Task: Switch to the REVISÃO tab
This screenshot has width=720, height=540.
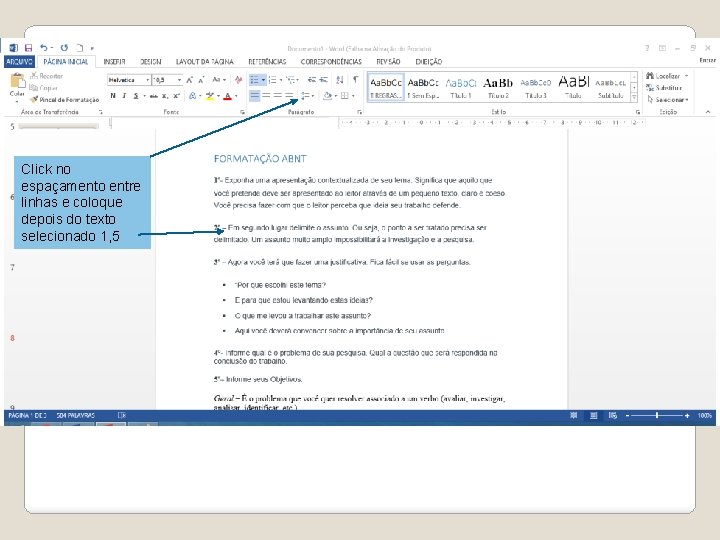Action: (x=388, y=62)
